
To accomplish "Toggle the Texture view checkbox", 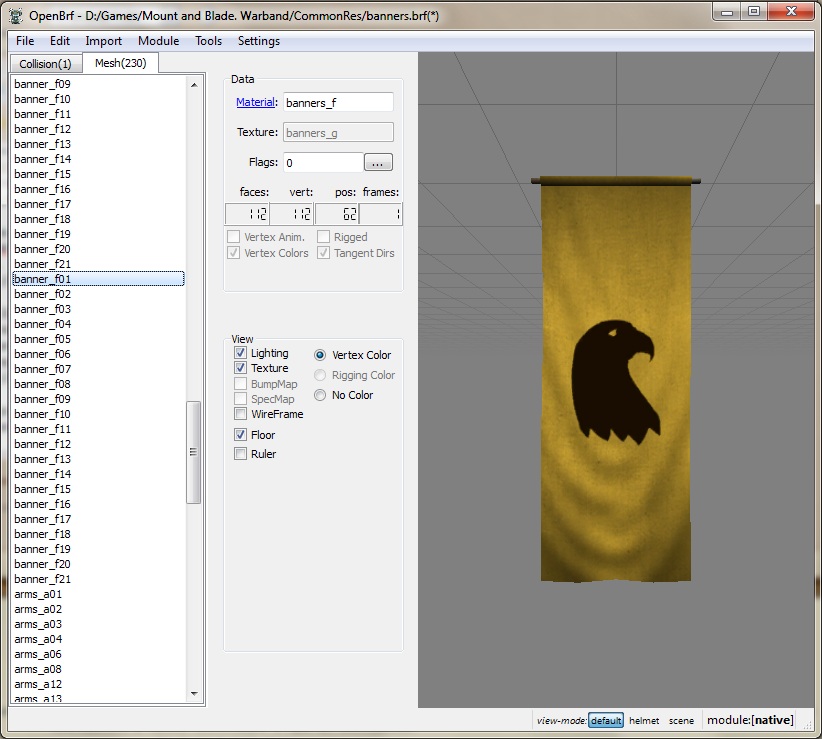I will tap(241, 368).
